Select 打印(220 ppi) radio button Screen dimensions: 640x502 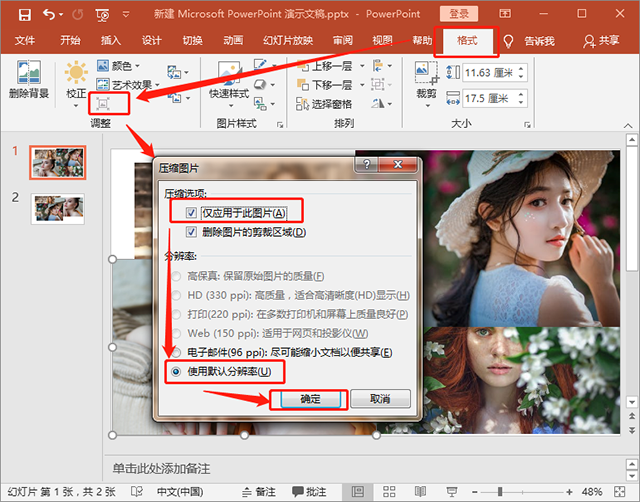[x=176, y=314]
